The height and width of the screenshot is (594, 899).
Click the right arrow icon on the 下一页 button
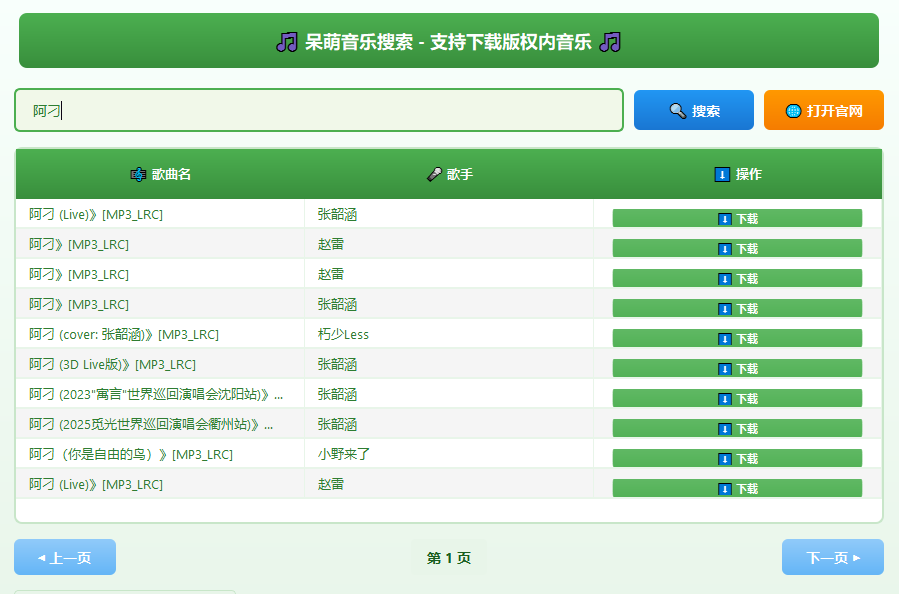[855, 557]
